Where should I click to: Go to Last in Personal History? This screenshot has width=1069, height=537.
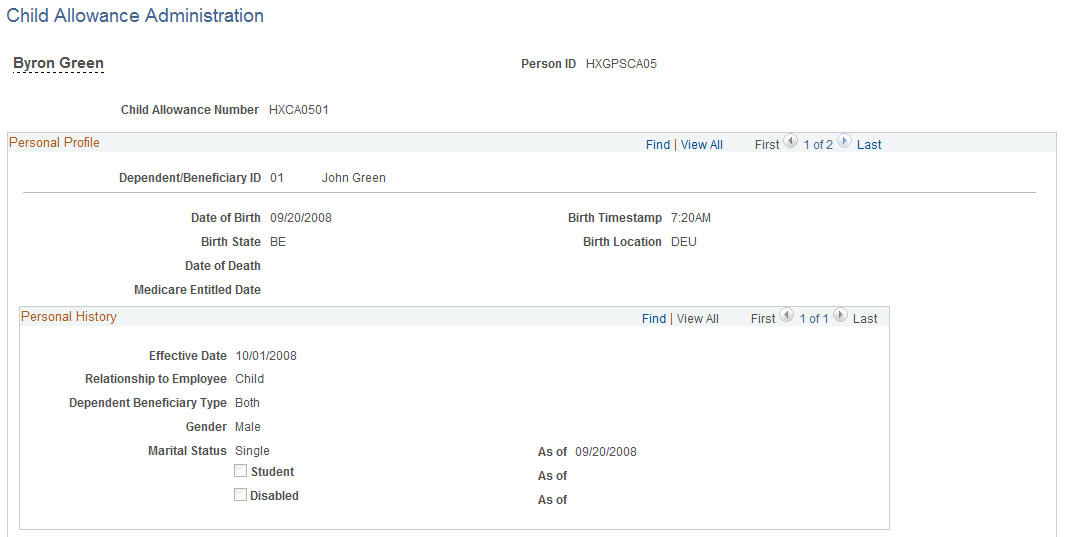click(x=864, y=318)
